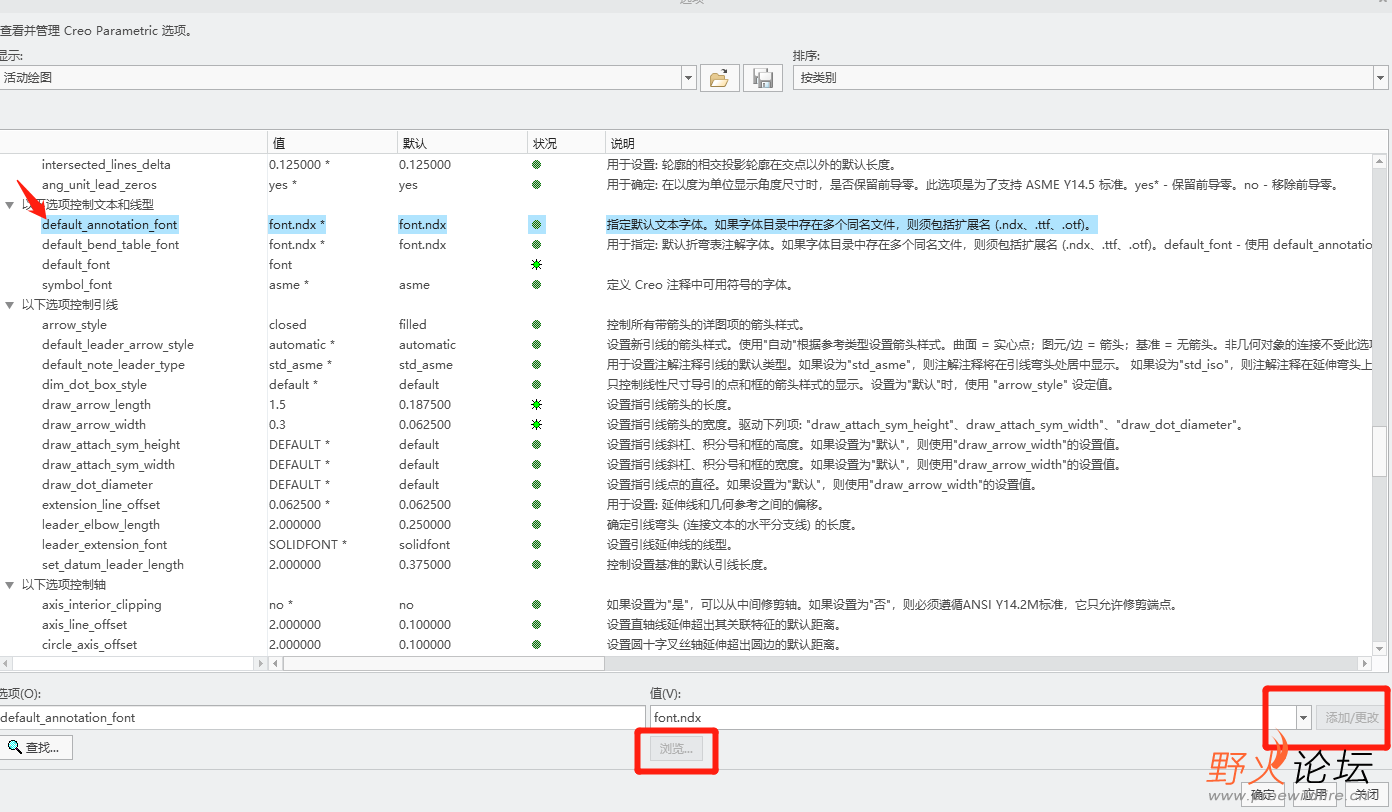The width and height of the screenshot is (1392, 812).
Task: Select the set_datum_leader_length option
Action: [x=113, y=564]
